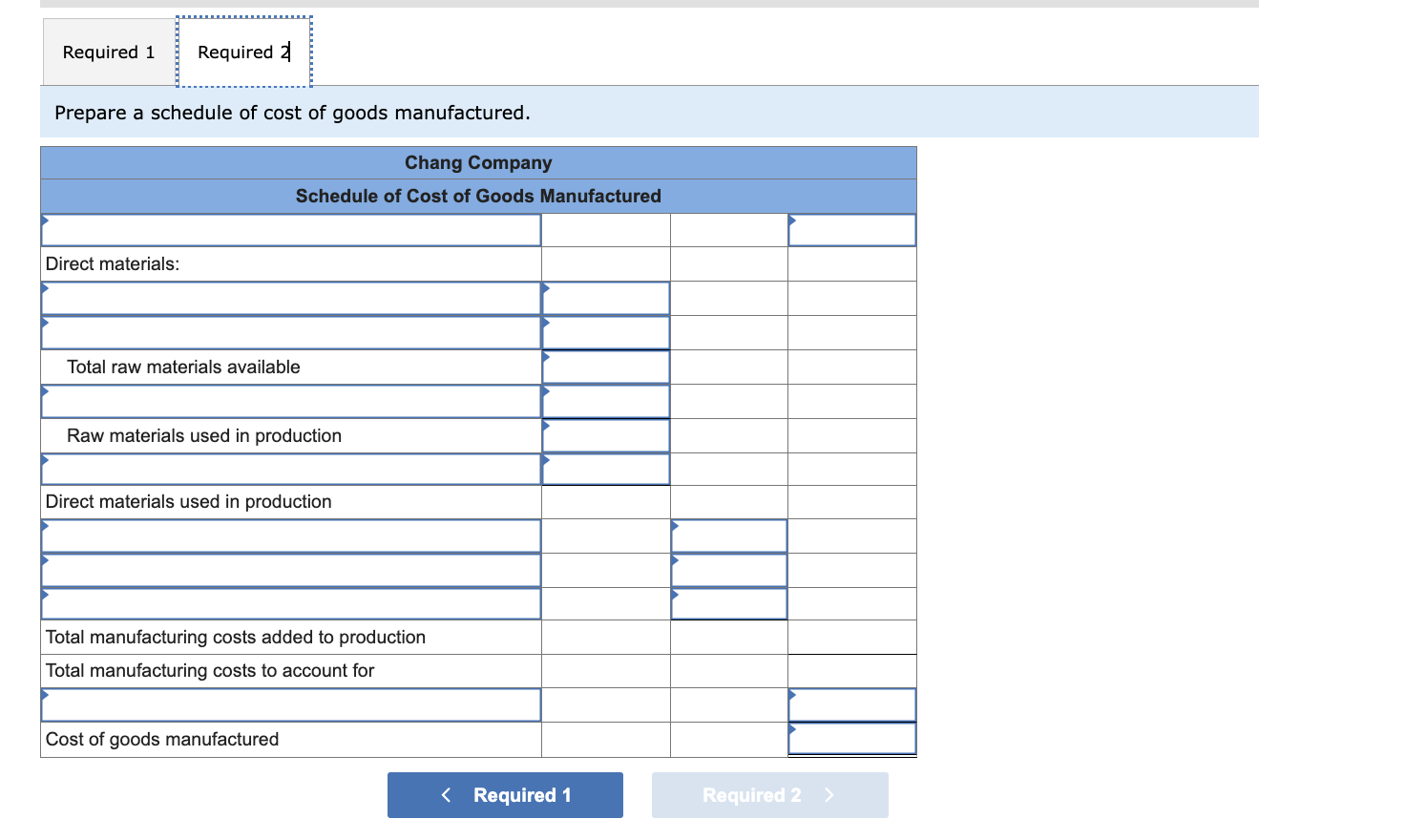Click the Required 2 next button
This screenshot has width=1426, height=840.
[x=769, y=794]
